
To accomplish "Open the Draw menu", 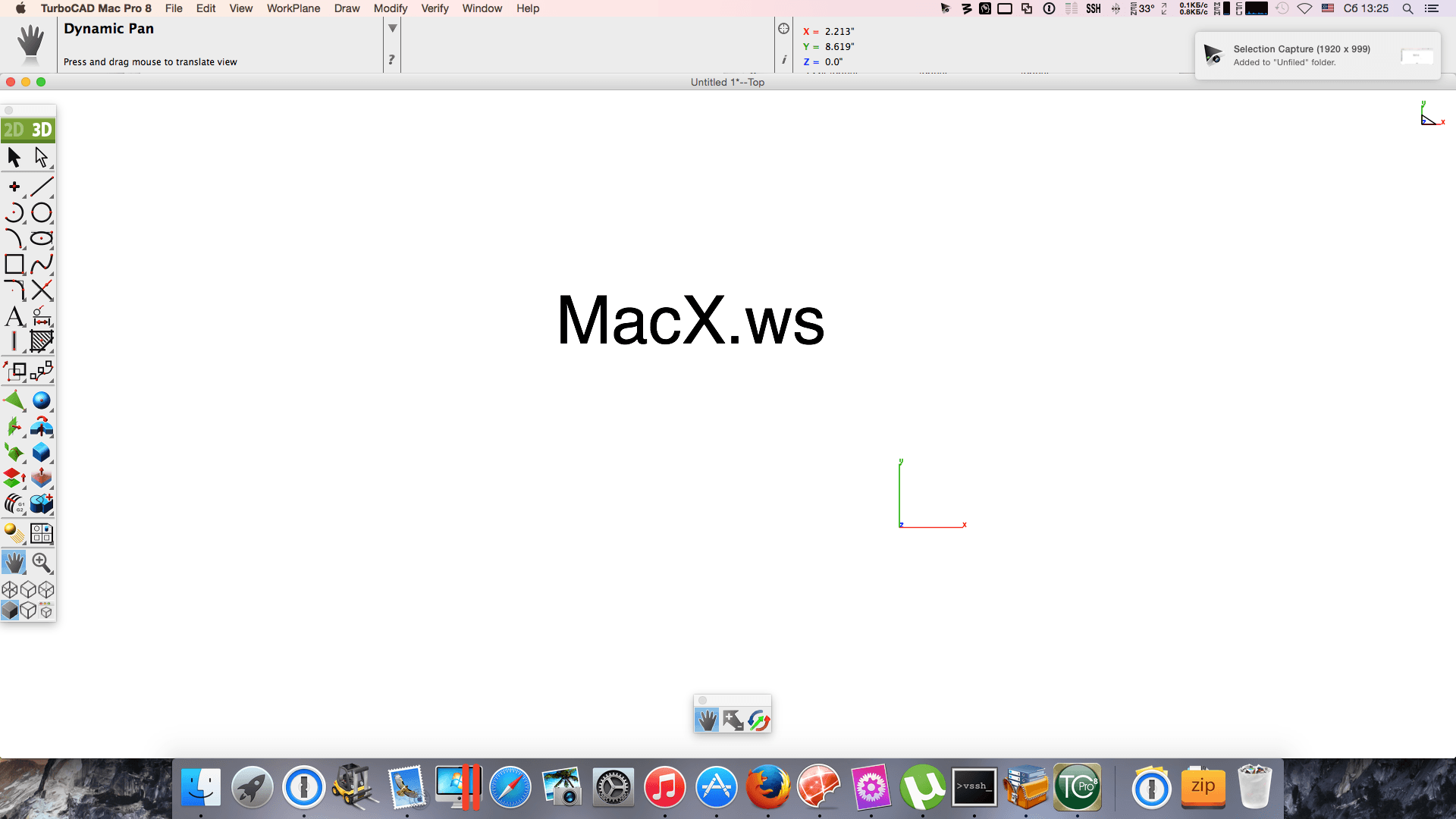I will pos(347,8).
